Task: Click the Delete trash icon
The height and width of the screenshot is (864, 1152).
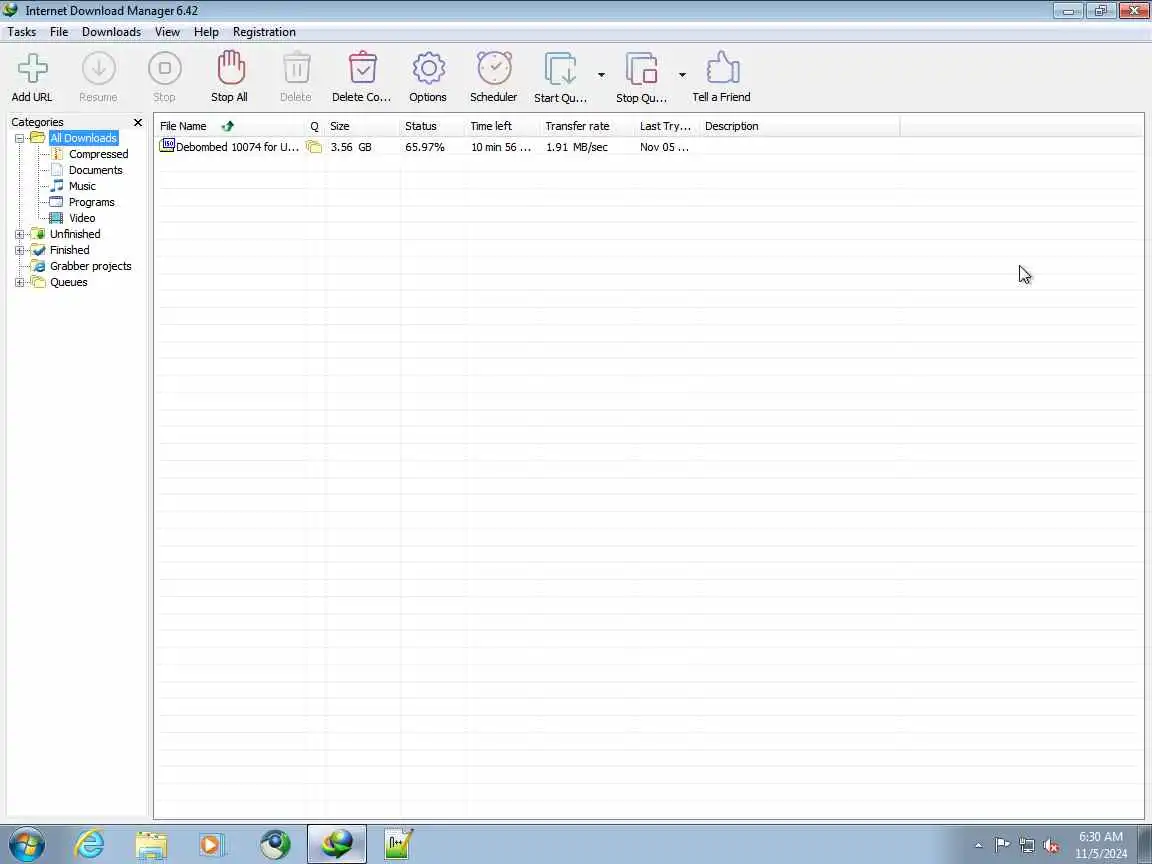Action: pos(296,68)
